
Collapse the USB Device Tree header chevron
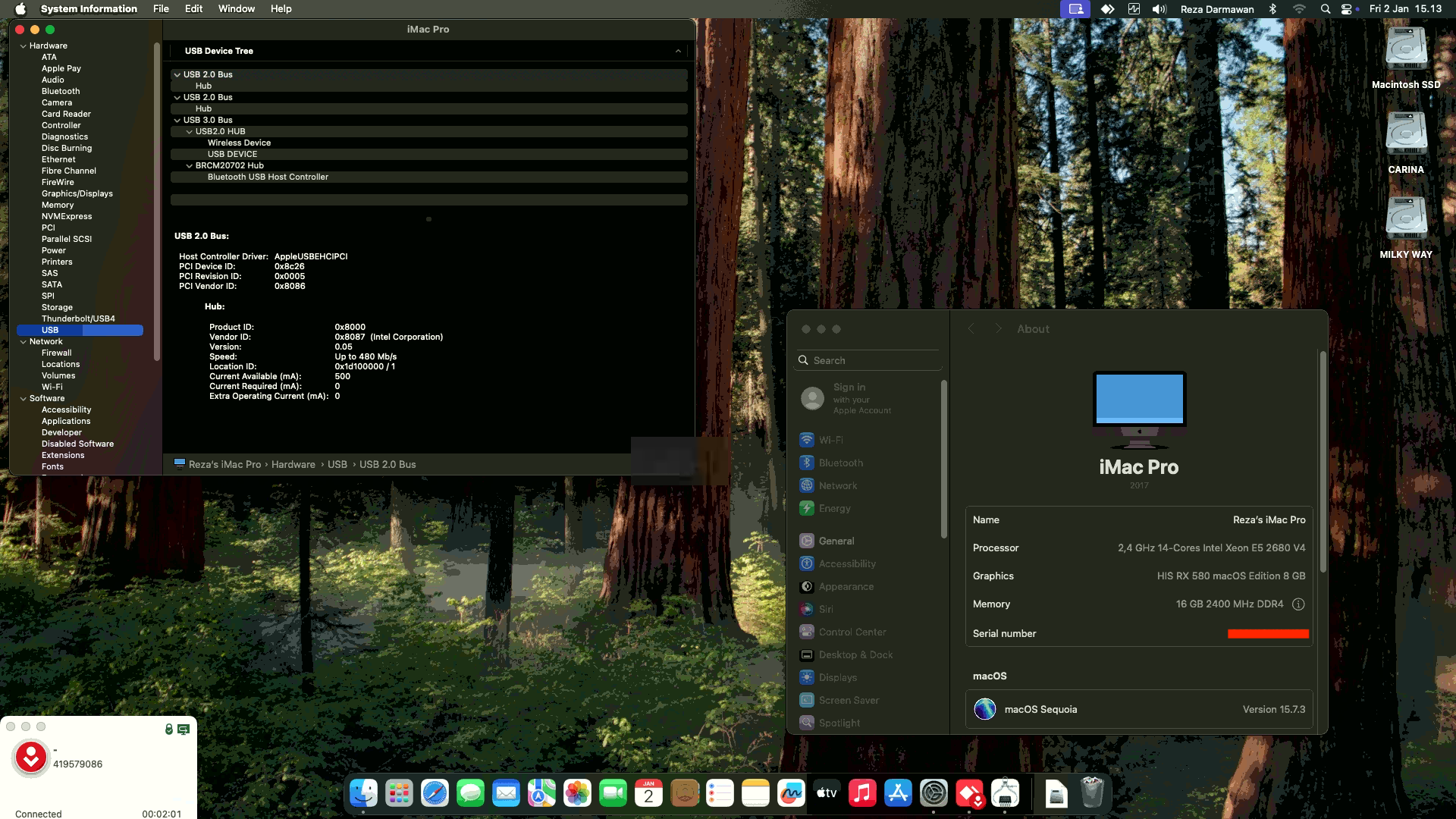(678, 52)
